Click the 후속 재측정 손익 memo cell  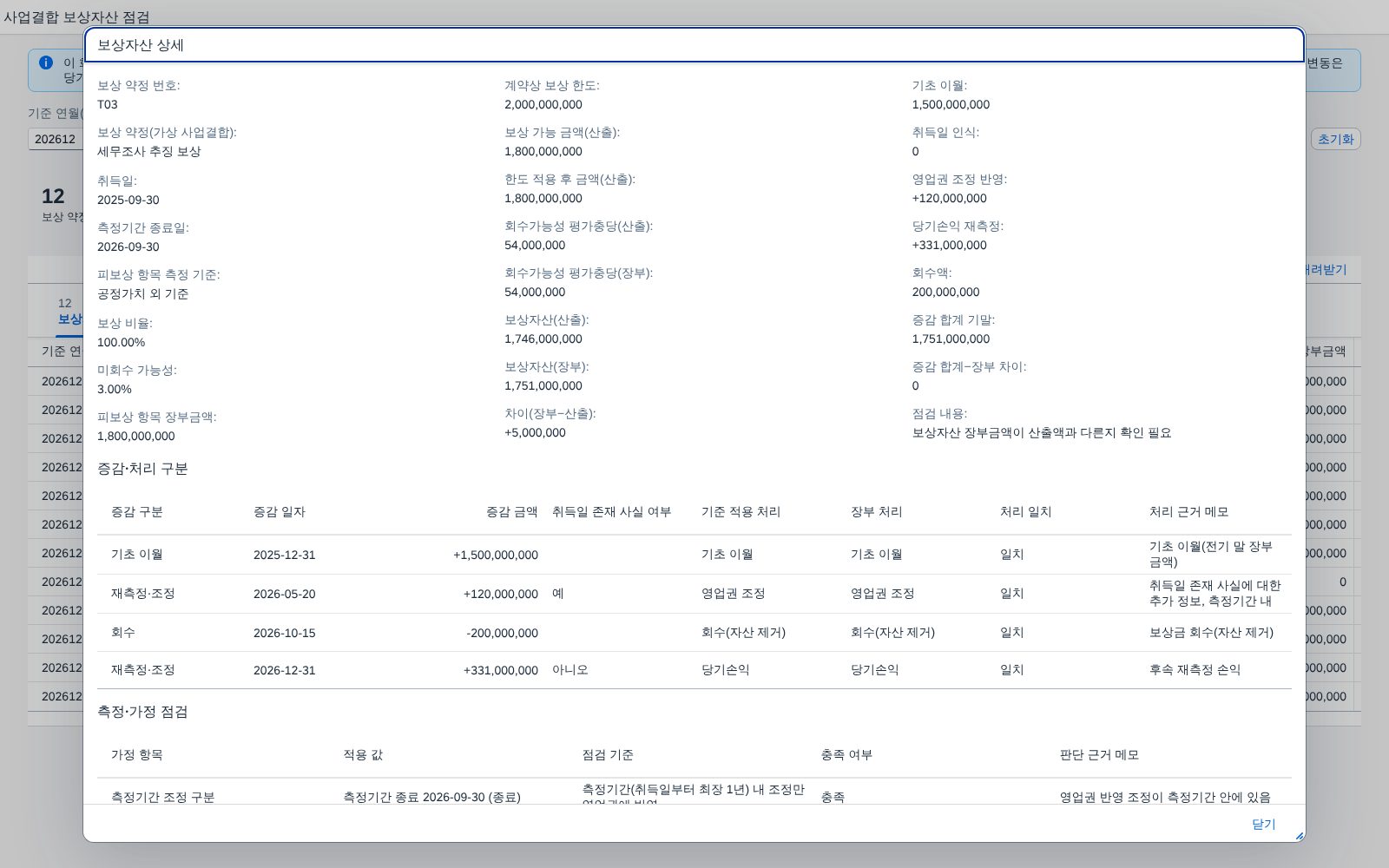(x=1195, y=670)
